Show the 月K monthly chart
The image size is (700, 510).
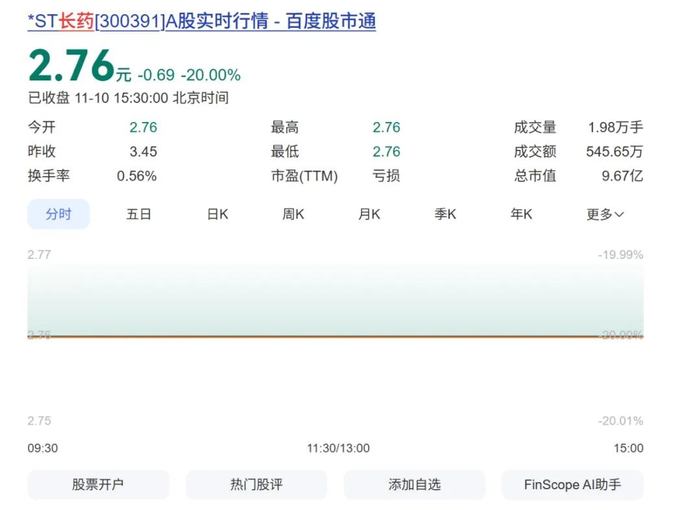click(x=369, y=214)
